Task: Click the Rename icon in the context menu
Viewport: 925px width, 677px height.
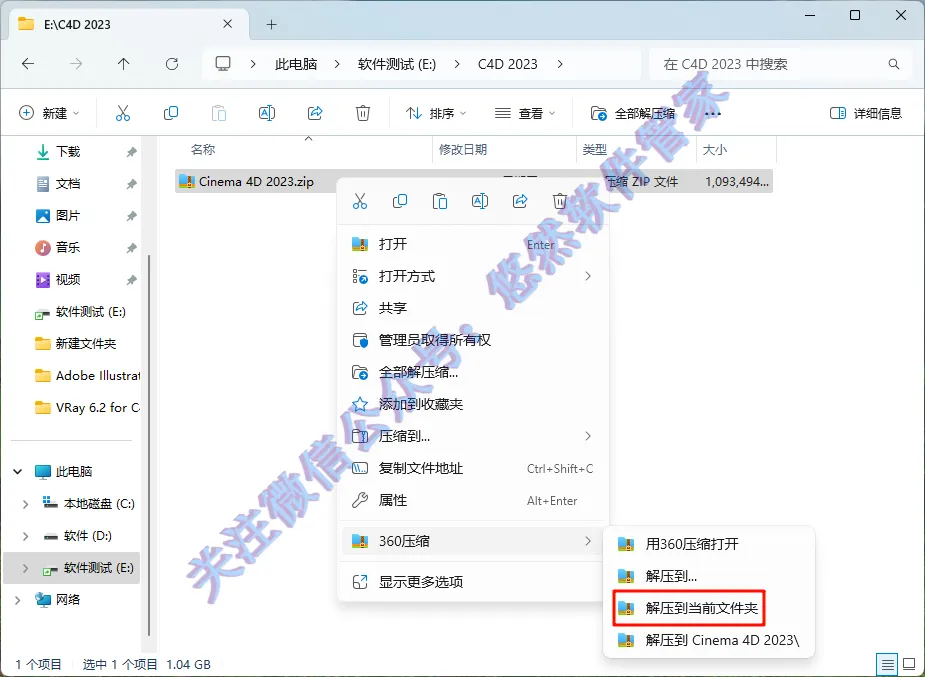Action: pyautogui.click(x=480, y=202)
